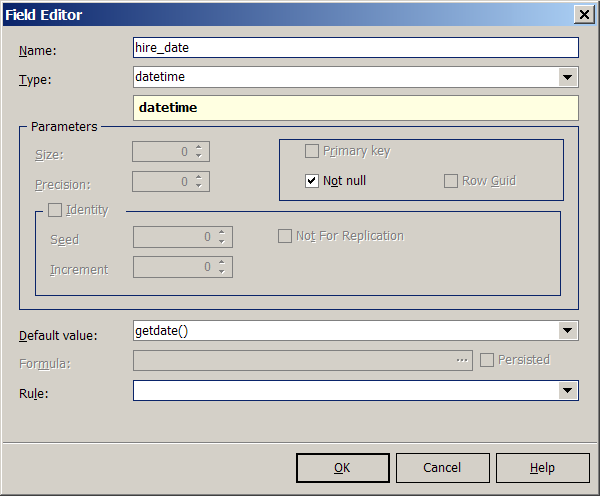Screen dimensions: 600x496
Task: Expand the Default value dropdown arrow
Action: click(x=568, y=330)
